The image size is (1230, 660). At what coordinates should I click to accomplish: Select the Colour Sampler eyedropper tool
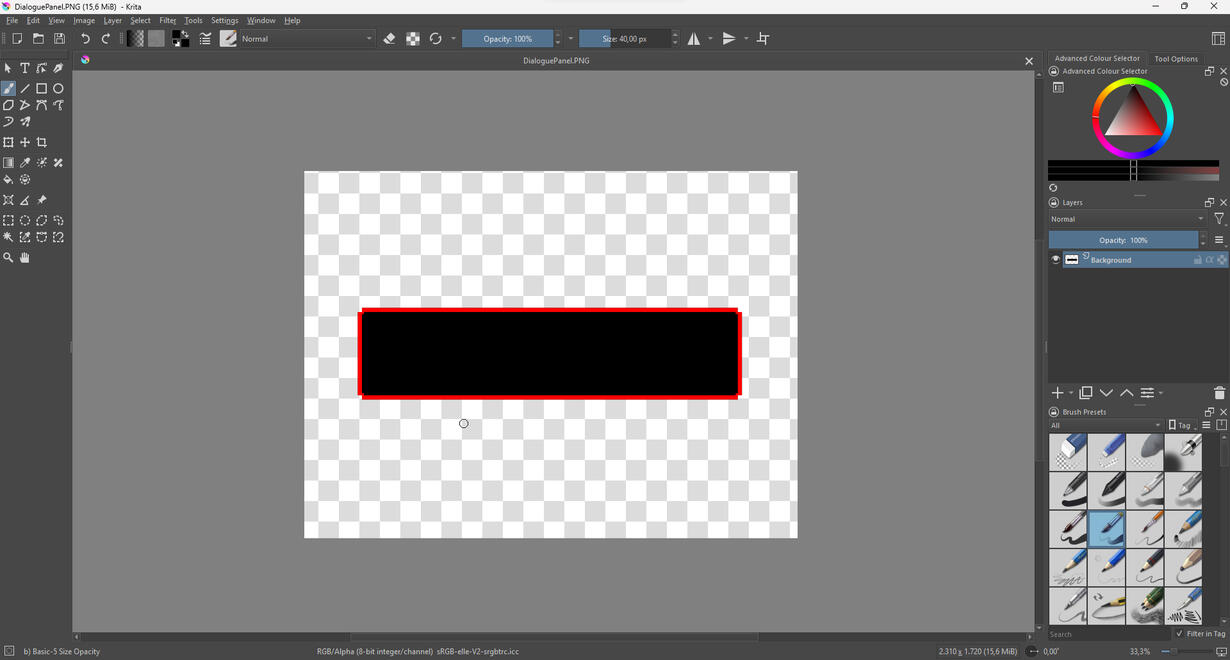tap(25, 163)
